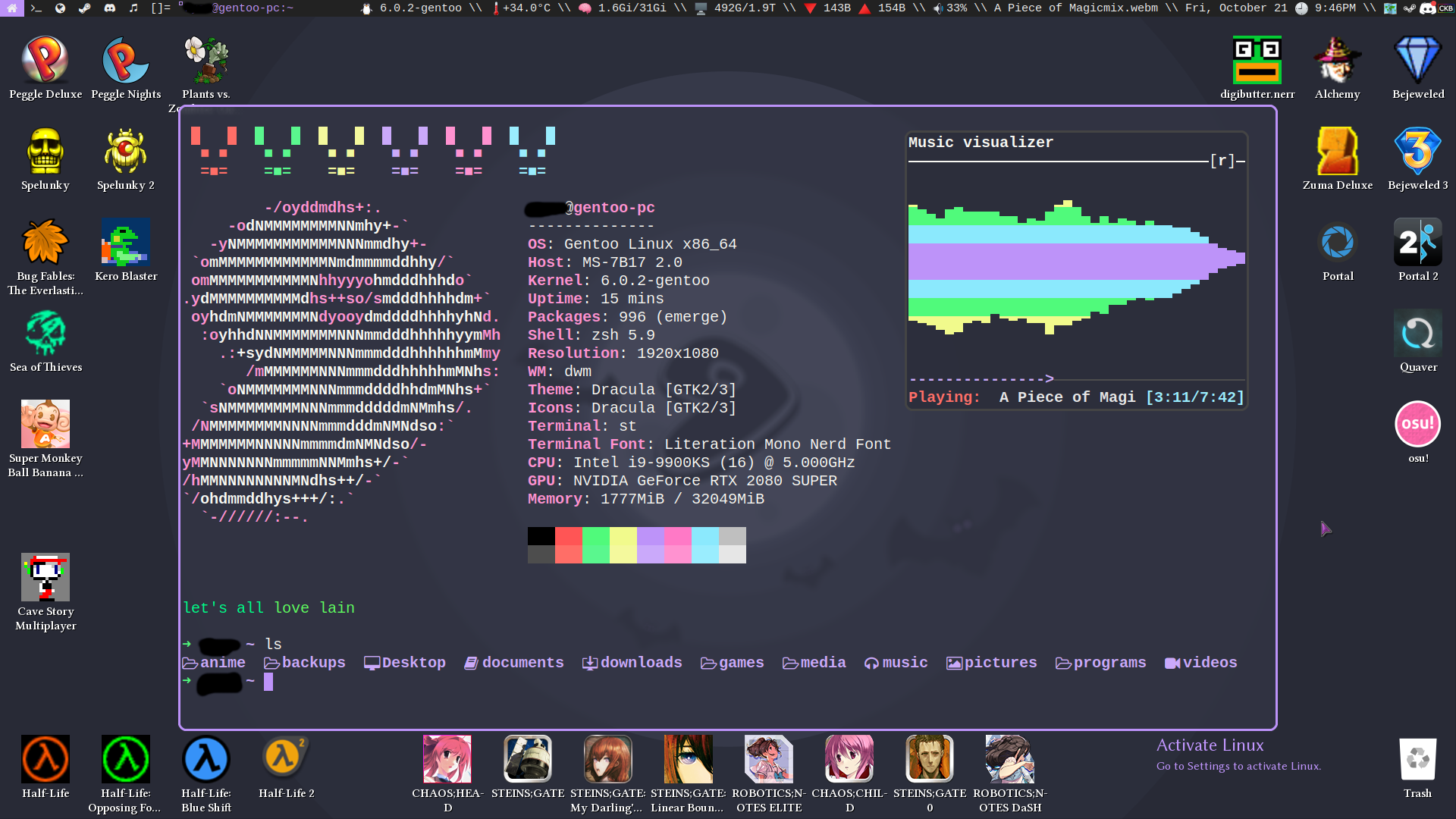Switch to the terminal tag in bar
The width and height of the screenshot is (1456, 819).
click(x=36, y=8)
